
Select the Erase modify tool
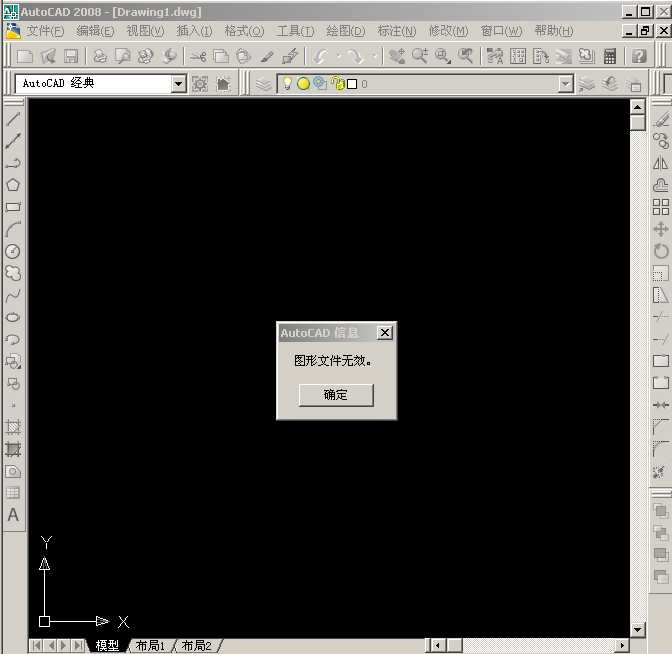tap(661, 119)
